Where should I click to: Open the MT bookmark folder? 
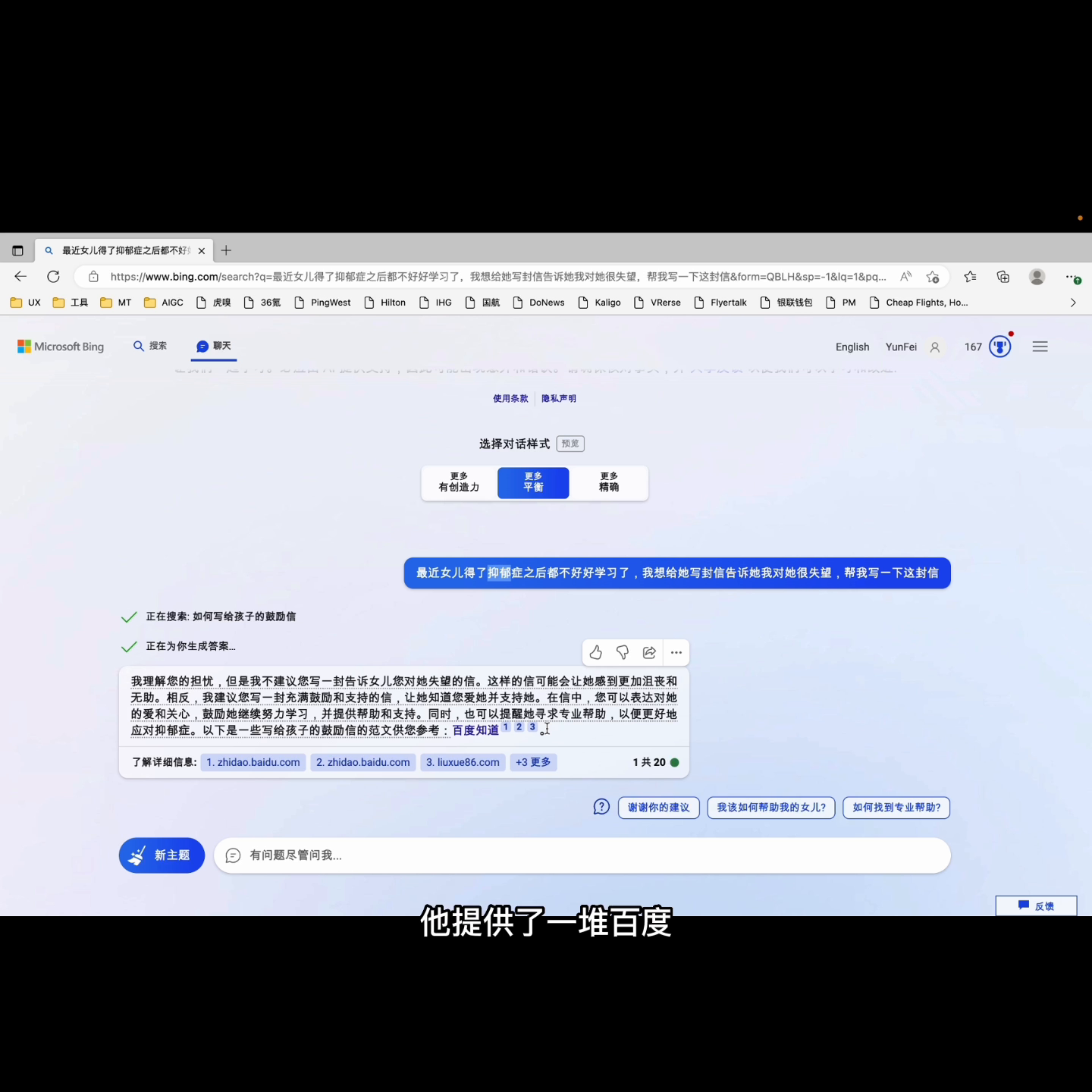click(x=116, y=303)
